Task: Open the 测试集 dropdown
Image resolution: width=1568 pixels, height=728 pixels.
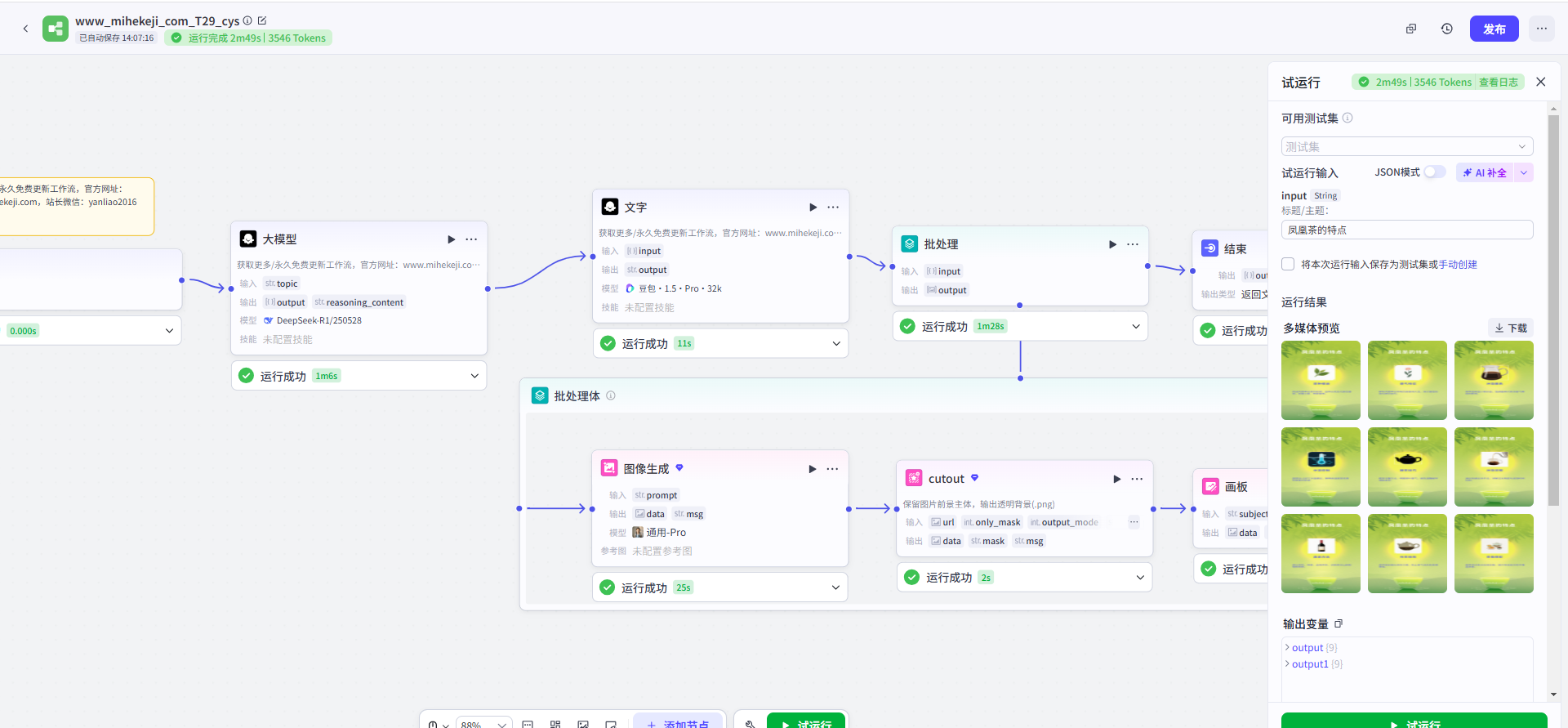Action: (x=1406, y=146)
